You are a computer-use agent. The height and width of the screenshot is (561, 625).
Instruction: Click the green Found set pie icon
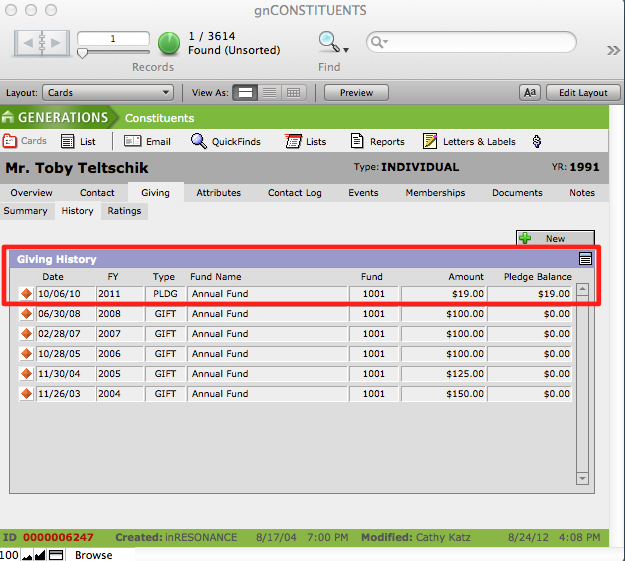tap(169, 43)
